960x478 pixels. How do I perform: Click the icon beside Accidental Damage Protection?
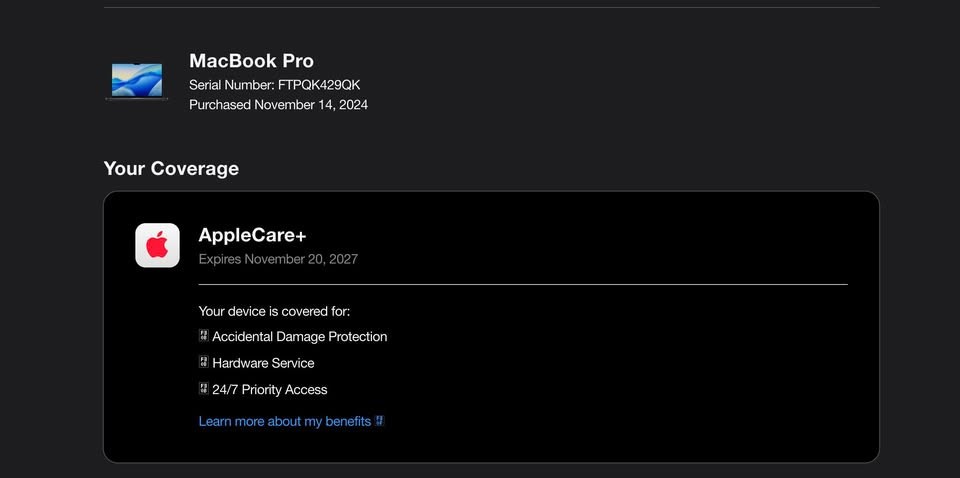point(204,336)
